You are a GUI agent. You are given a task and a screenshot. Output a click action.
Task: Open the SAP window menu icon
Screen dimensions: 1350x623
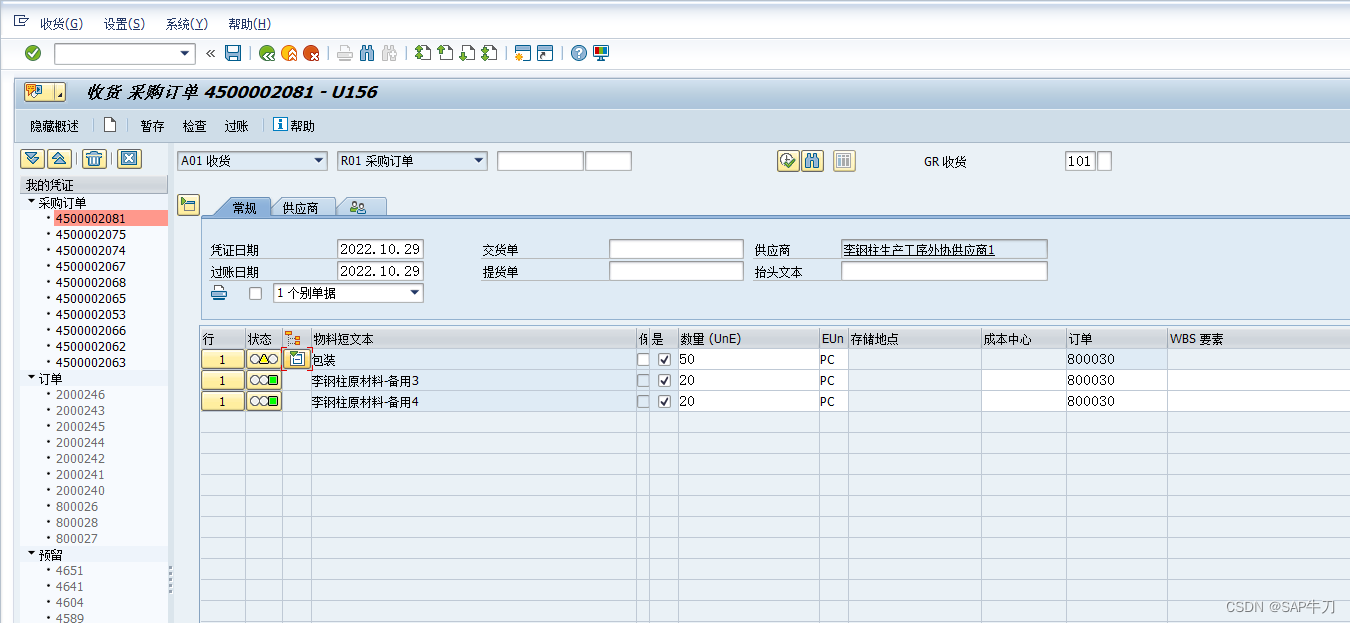21,22
